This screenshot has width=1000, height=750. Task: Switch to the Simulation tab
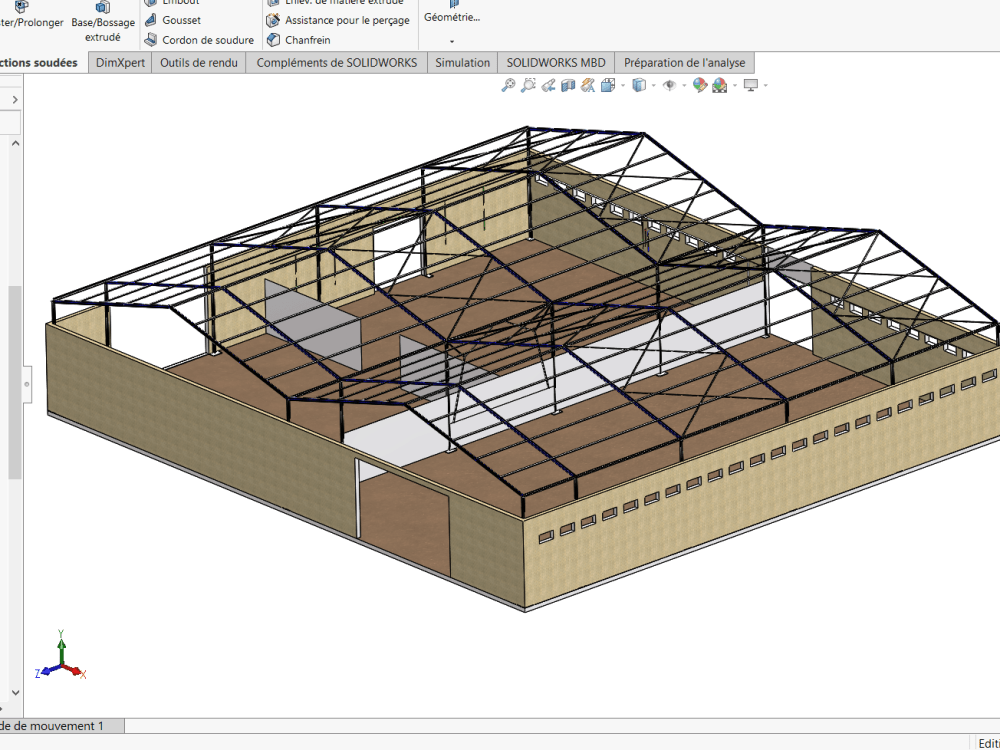point(461,62)
